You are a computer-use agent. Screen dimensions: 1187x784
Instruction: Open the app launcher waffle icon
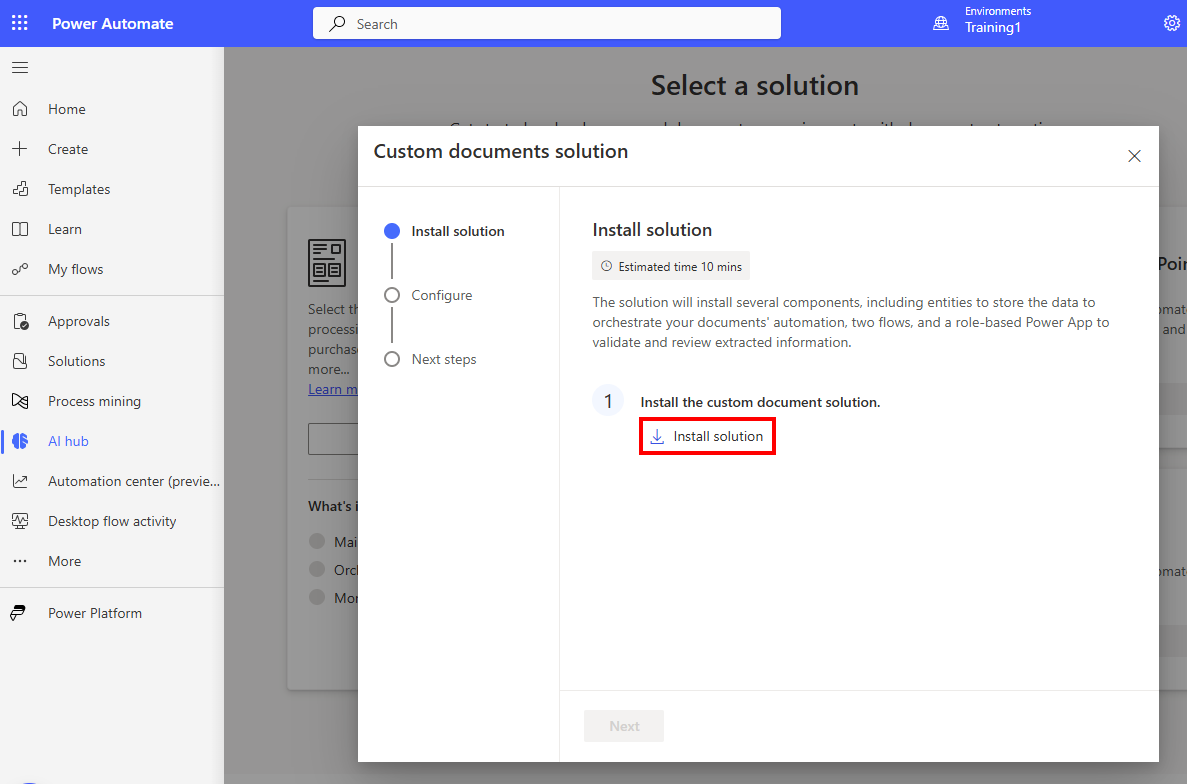click(20, 23)
